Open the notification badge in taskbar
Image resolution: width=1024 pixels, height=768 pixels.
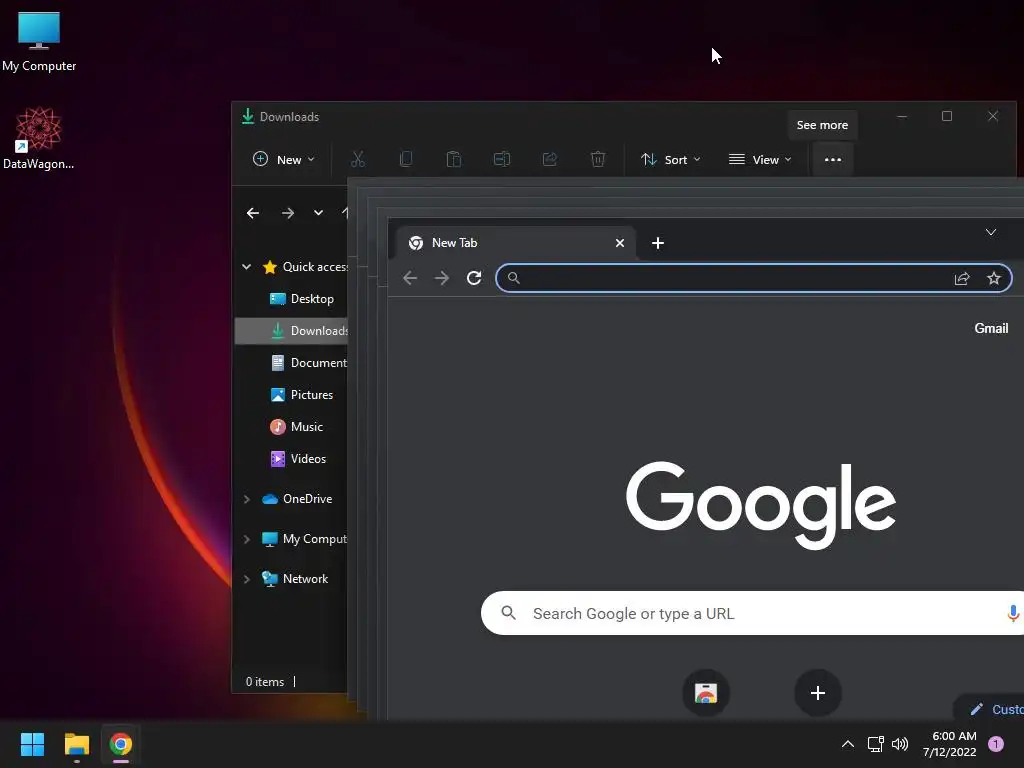[x=996, y=744]
